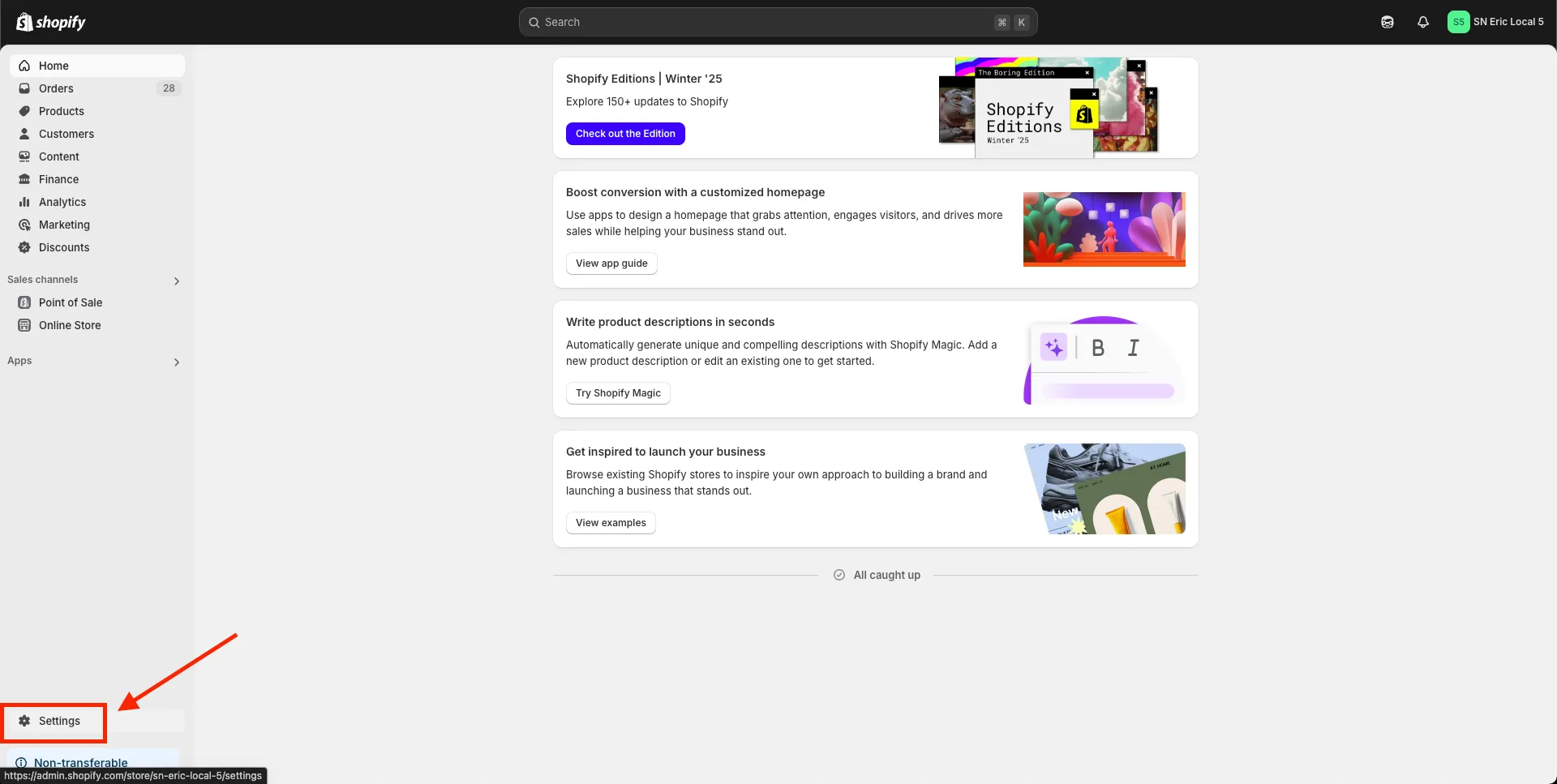Screen dimensions: 1557x784
Task: Open Discounts page
Action: point(97,247)
